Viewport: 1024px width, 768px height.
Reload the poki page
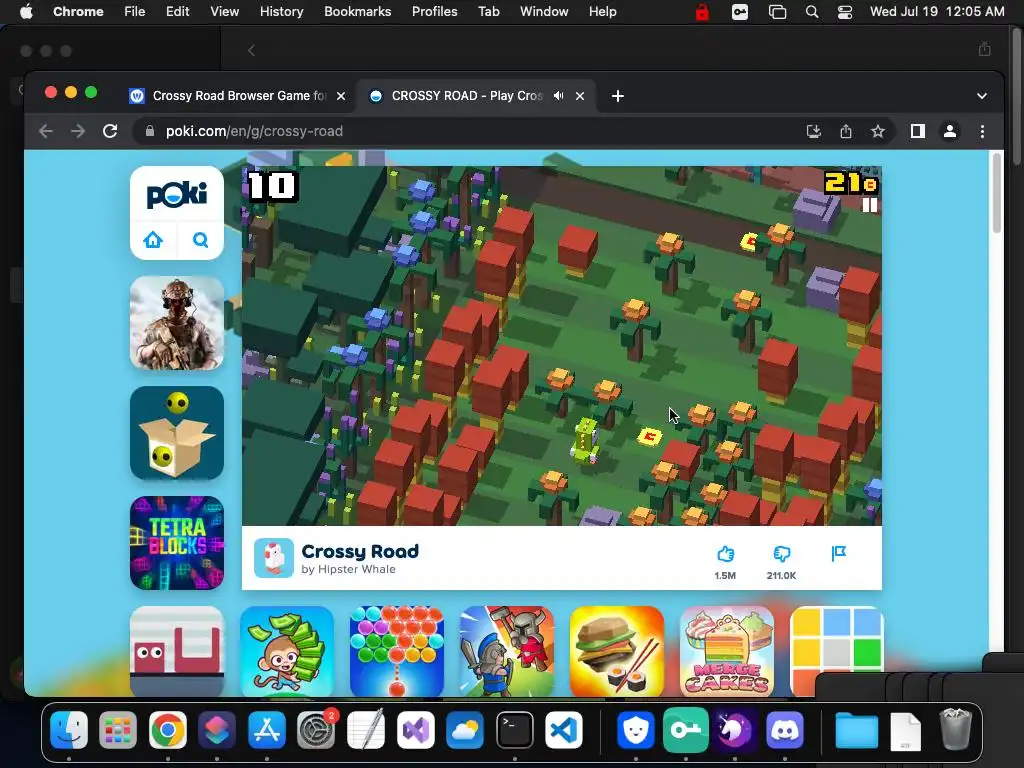[110, 131]
